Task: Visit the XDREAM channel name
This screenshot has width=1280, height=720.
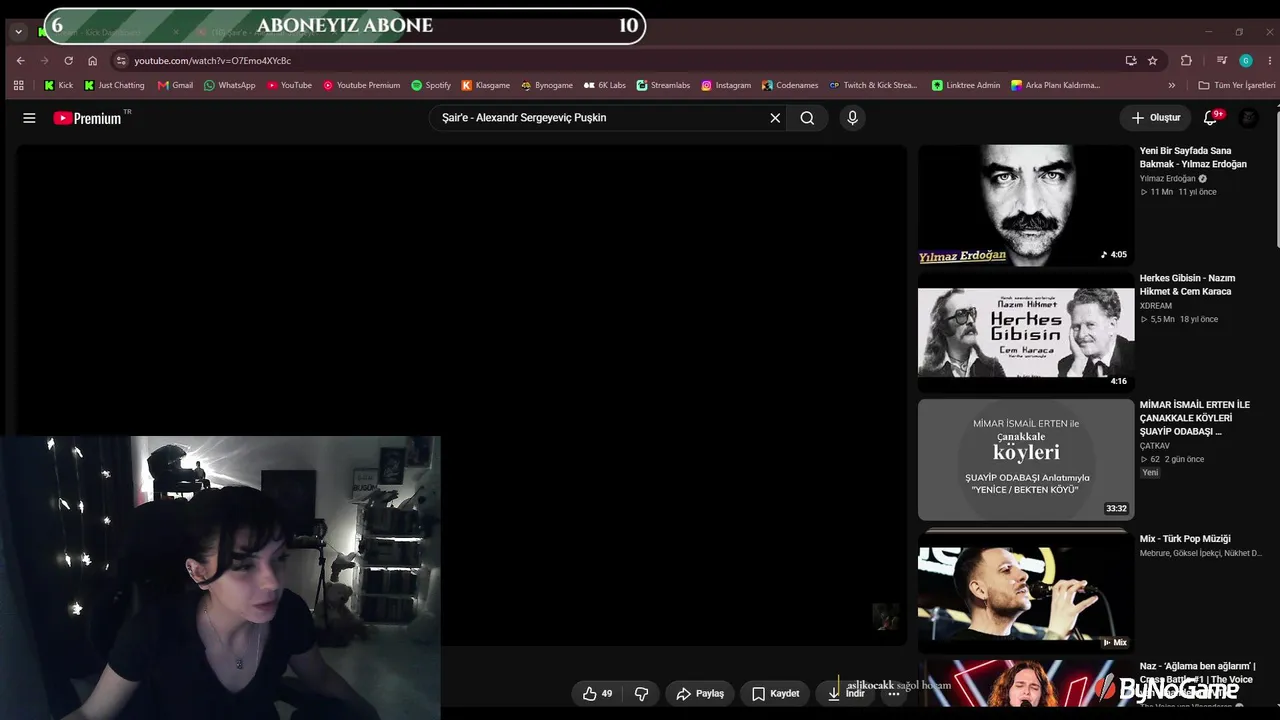Action: [x=1155, y=306]
